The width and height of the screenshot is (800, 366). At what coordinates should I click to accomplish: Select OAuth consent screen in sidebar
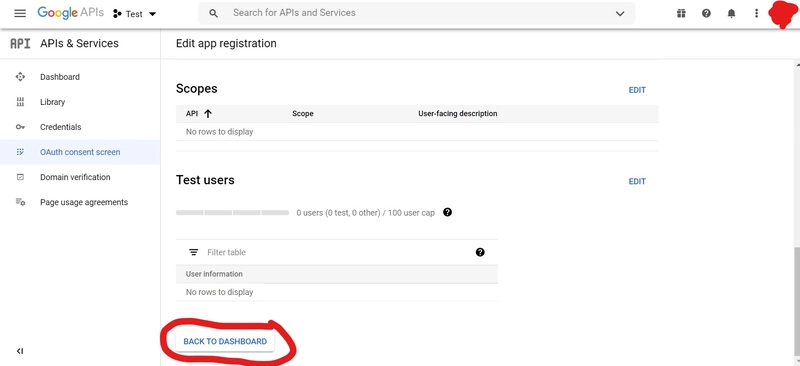[x=80, y=152]
